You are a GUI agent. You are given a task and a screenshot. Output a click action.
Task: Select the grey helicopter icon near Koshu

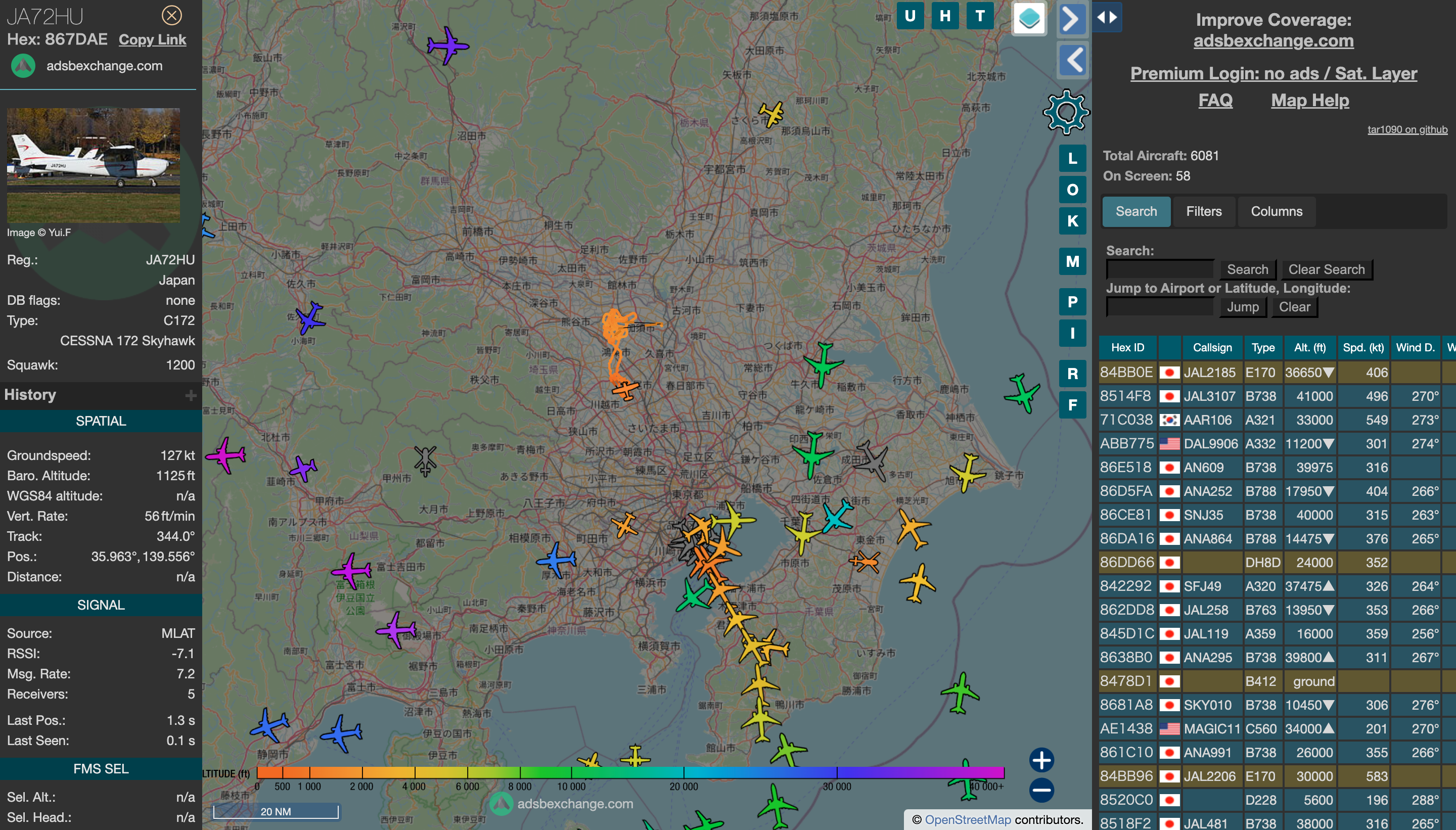click(425, 460)
